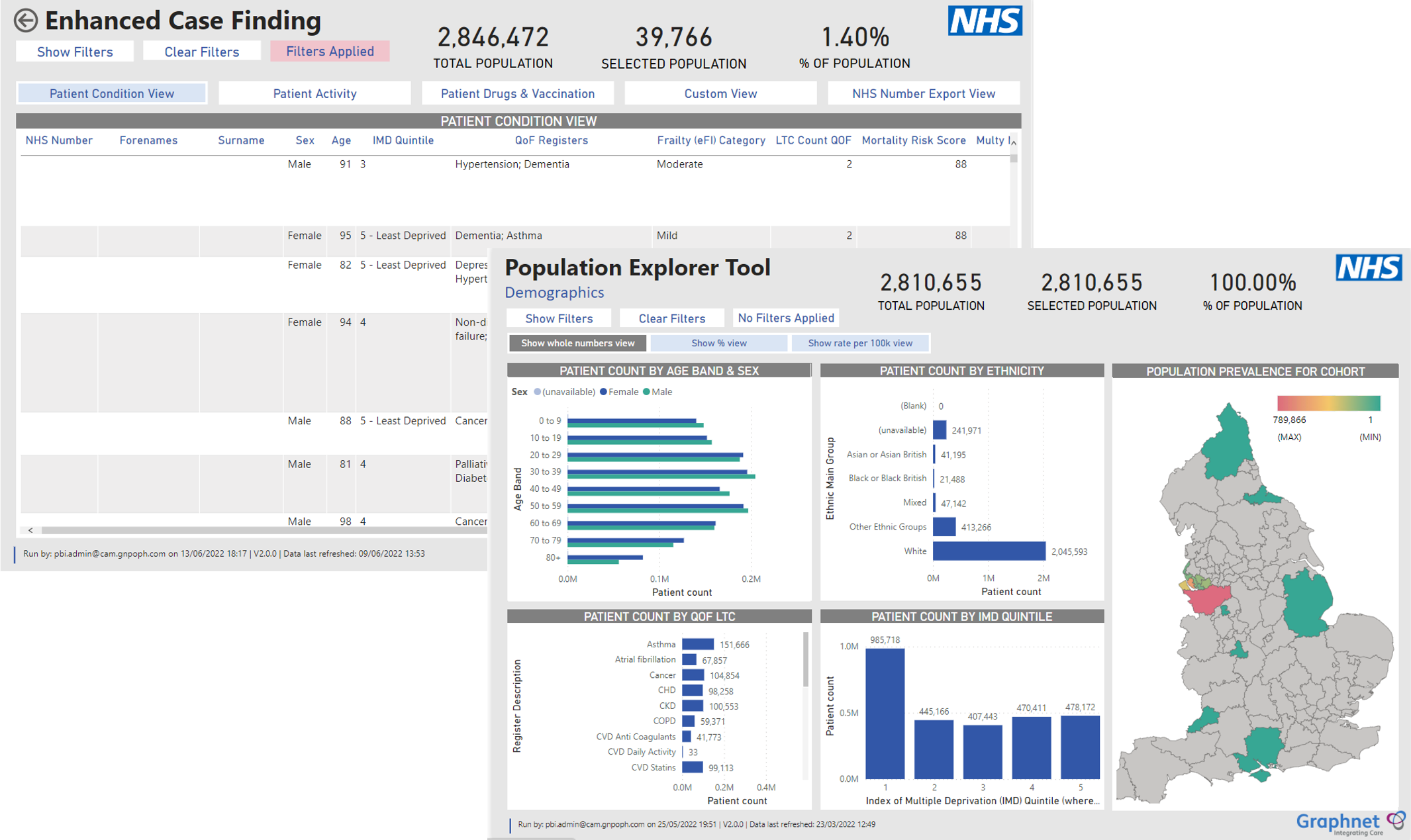
Task: Select the Patient Activity tab
Action: pos(315,93)
